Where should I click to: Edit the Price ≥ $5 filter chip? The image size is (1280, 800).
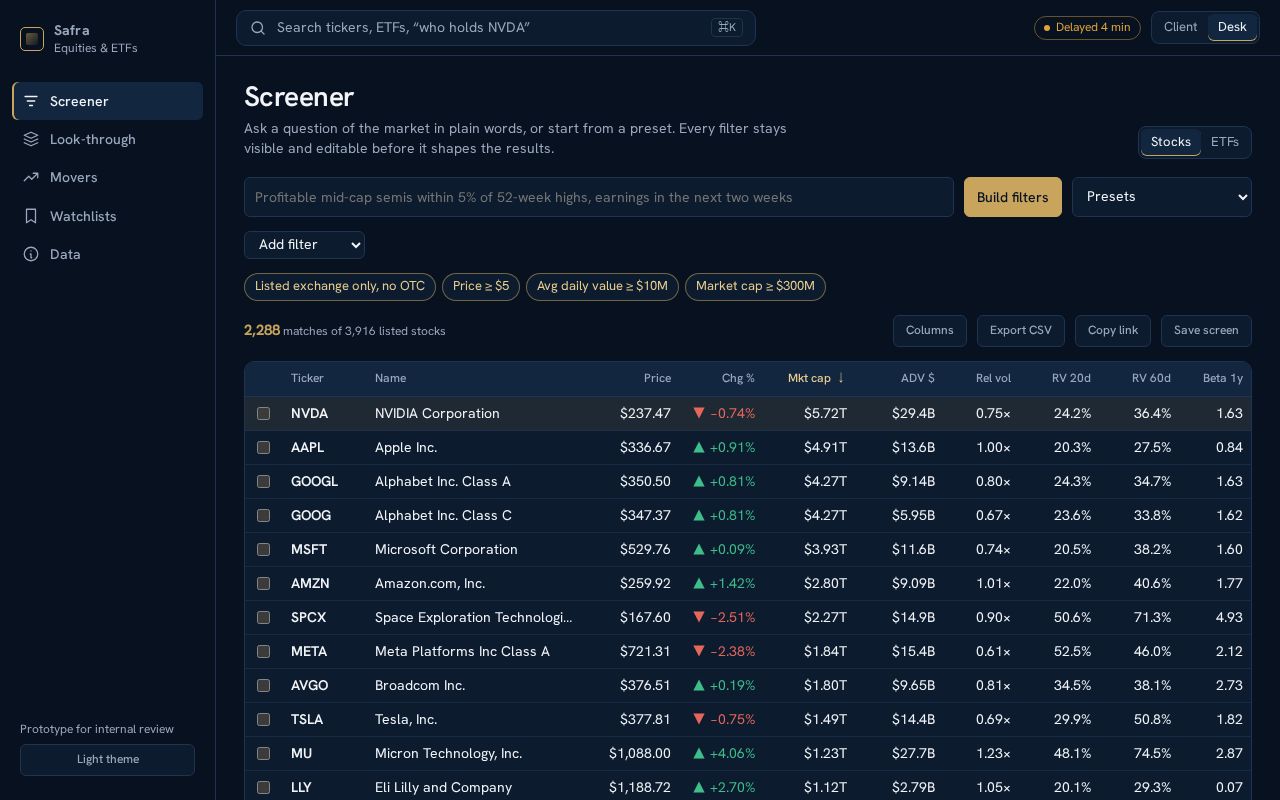tap(481, 287)
